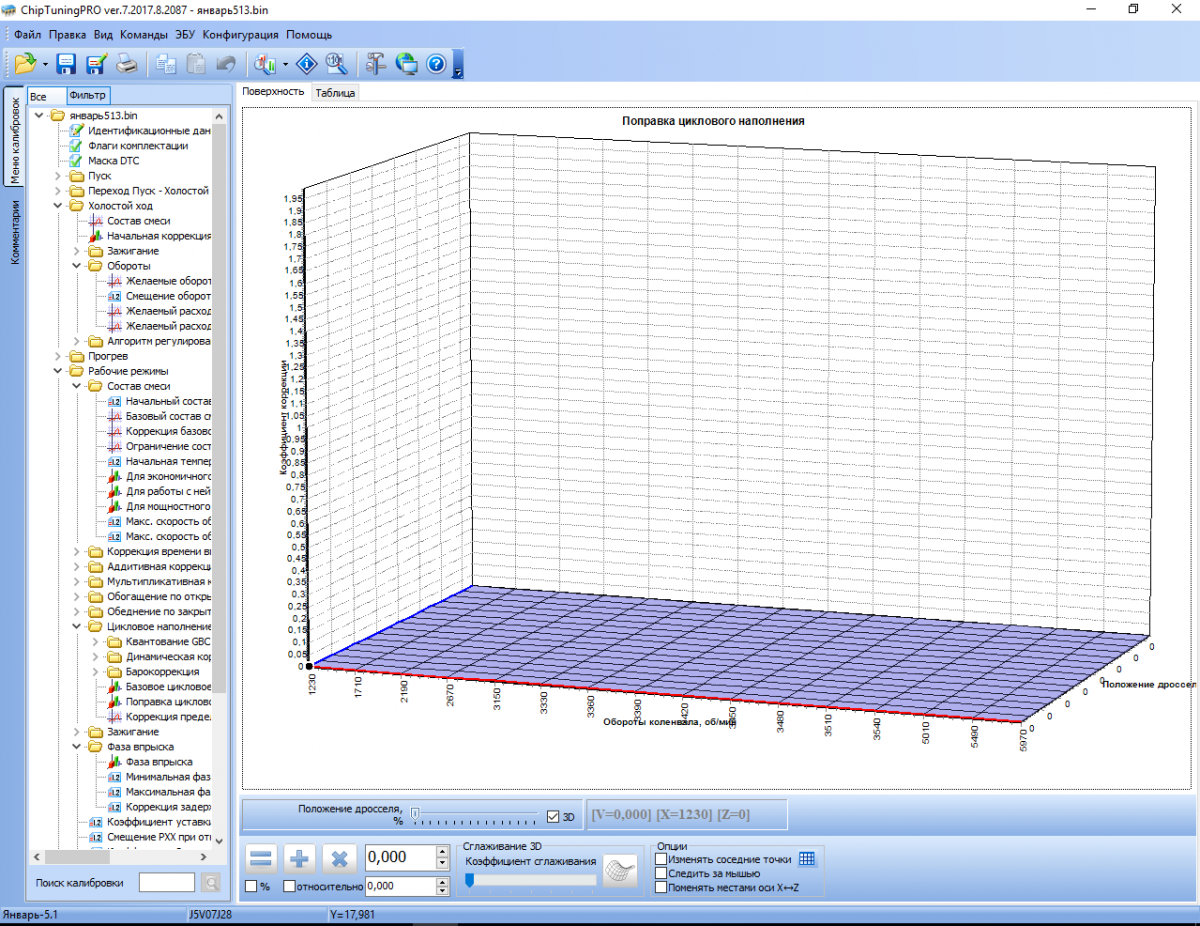Click the globe with monitor icon
This screenshot has height=926, width=1200.
[406, 64]
